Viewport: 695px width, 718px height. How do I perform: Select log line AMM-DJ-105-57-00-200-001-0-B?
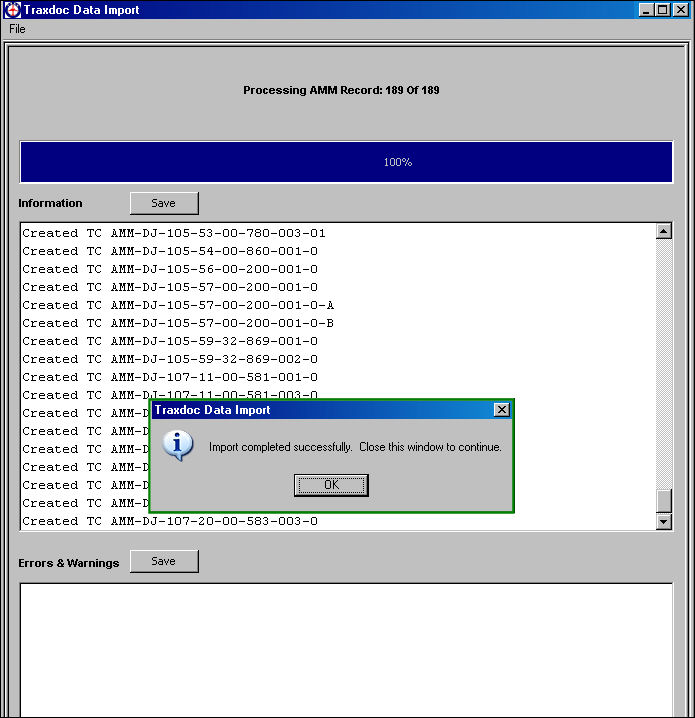(178, 323)
